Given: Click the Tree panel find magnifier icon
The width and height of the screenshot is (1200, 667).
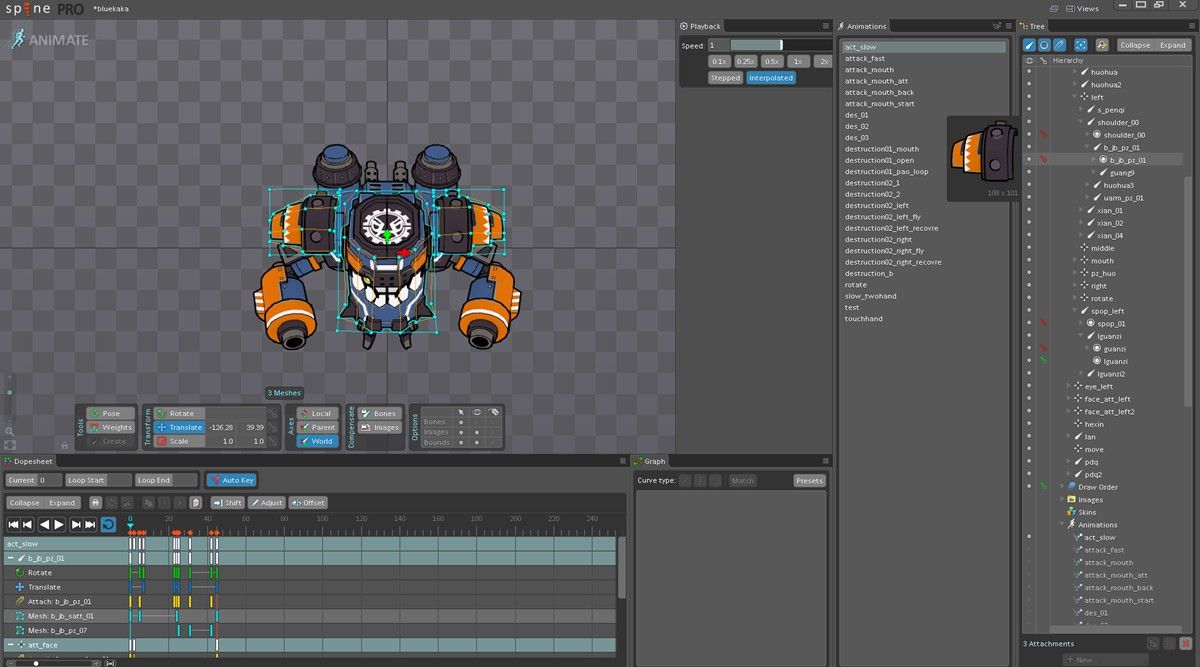Looking at the screenshot, I should (x=1102, y=45).
